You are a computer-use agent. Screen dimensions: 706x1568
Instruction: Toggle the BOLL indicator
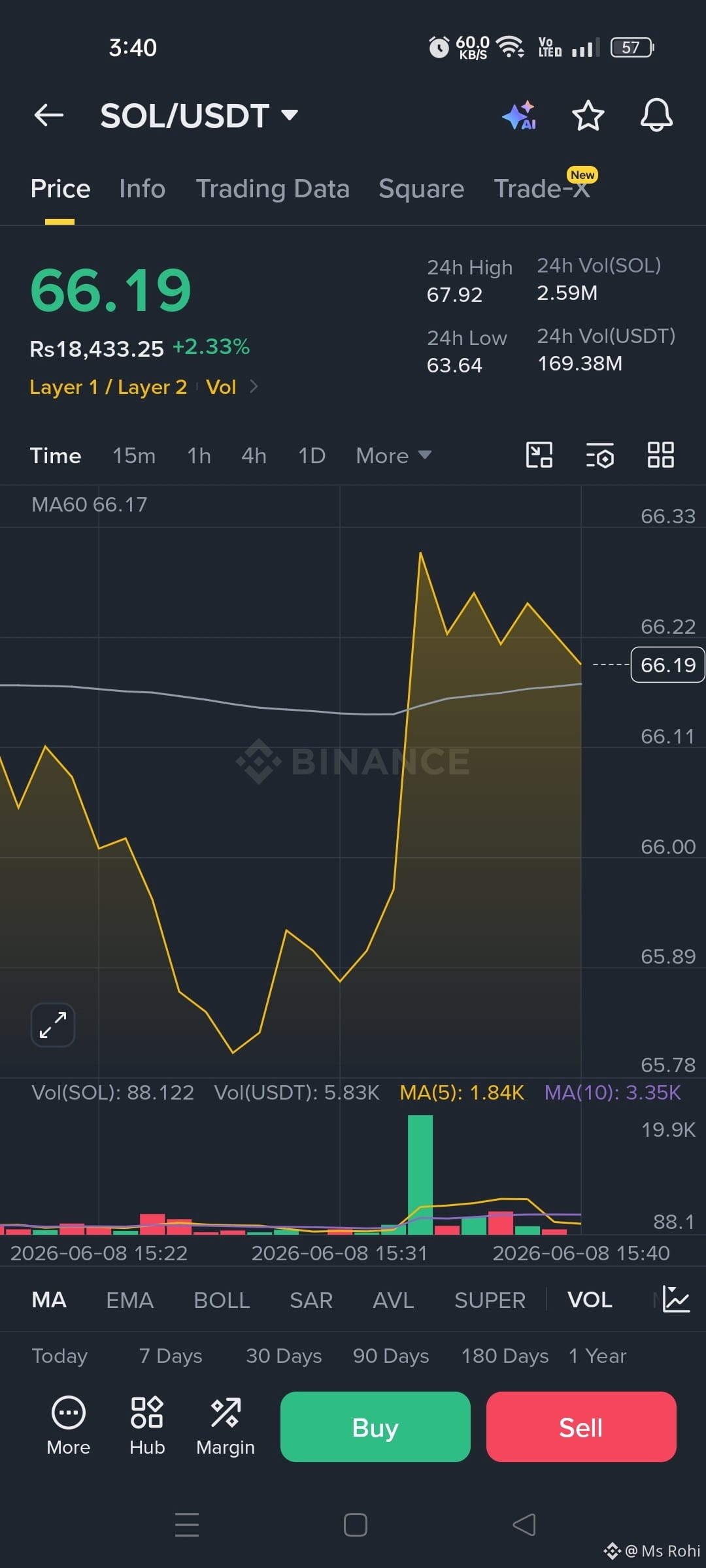[222, 1300]
